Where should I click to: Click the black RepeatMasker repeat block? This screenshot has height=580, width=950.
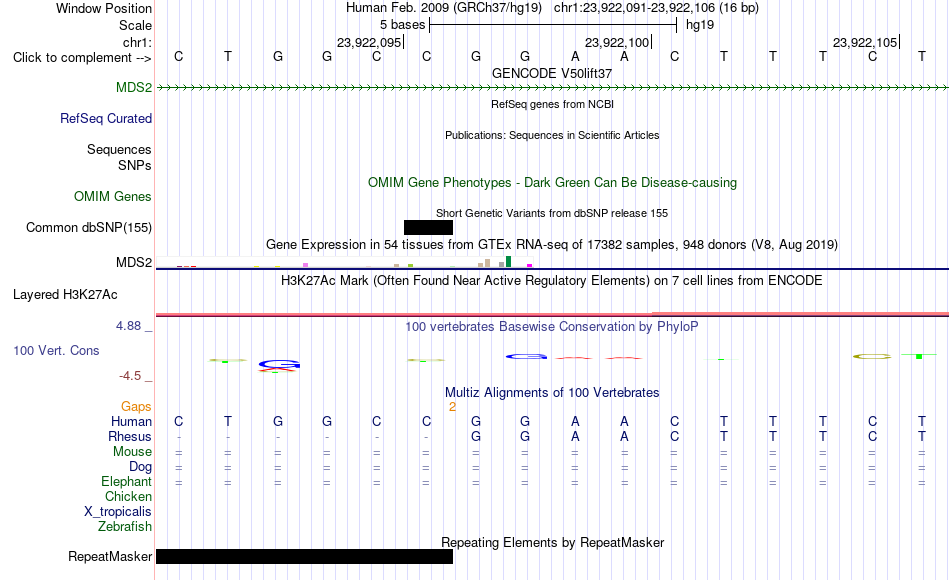(305, 556)
